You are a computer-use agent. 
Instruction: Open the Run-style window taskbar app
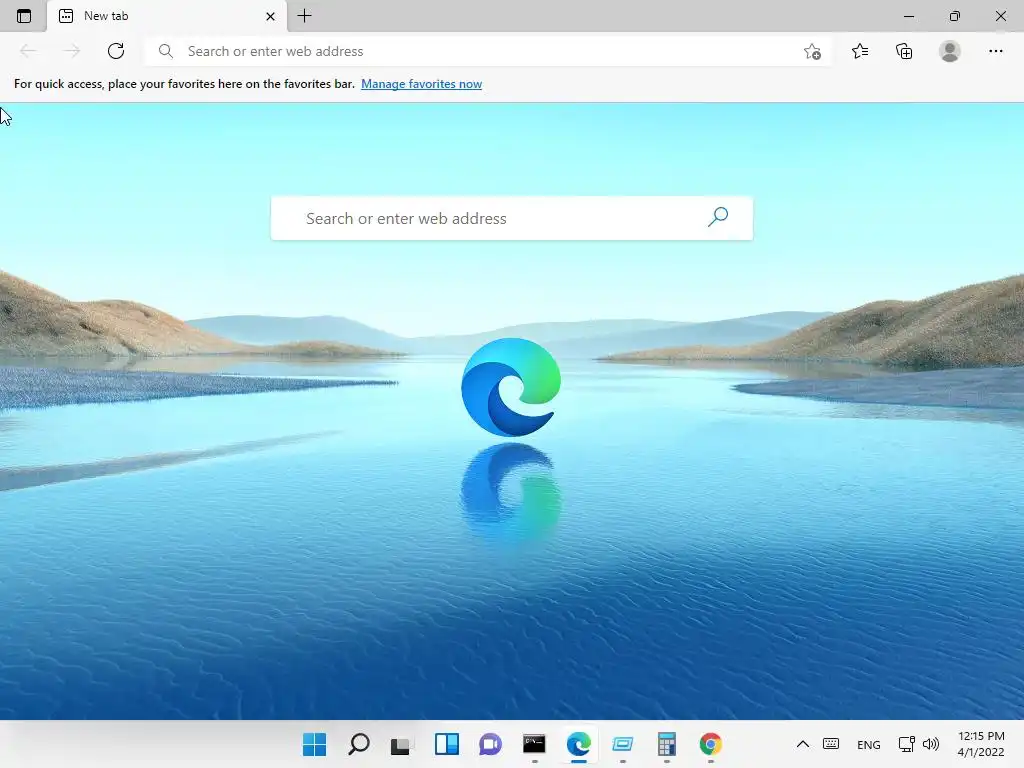click(622, 744)
